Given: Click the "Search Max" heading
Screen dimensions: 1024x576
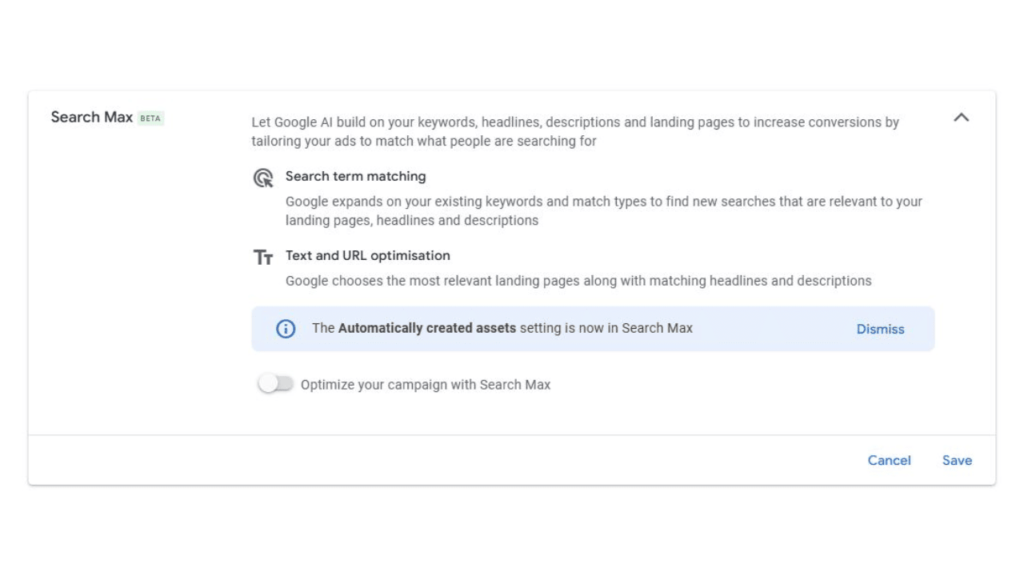Looking at the screenshot, I should pyautogui.click(x=91, y=117).
